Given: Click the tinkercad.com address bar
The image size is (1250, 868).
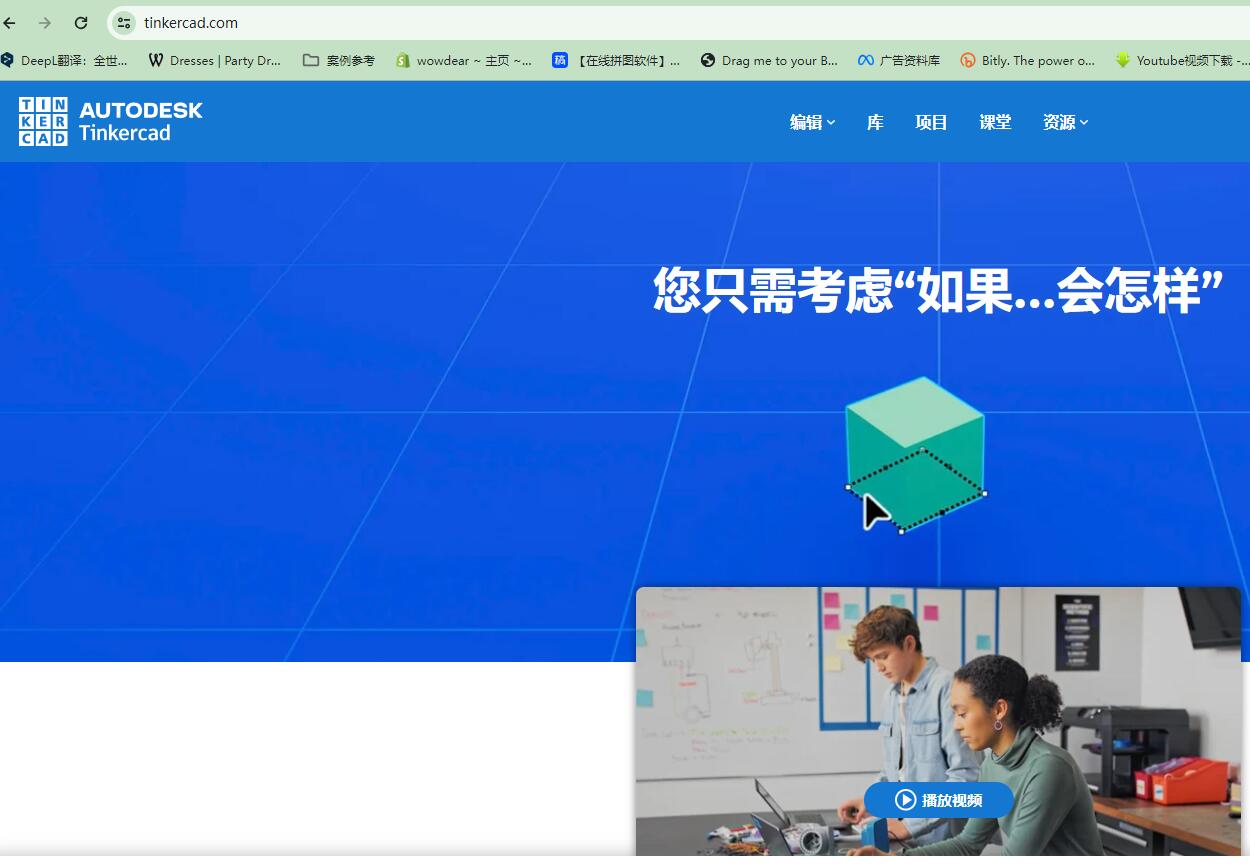Looking at the screenshot, I should 600,23.
